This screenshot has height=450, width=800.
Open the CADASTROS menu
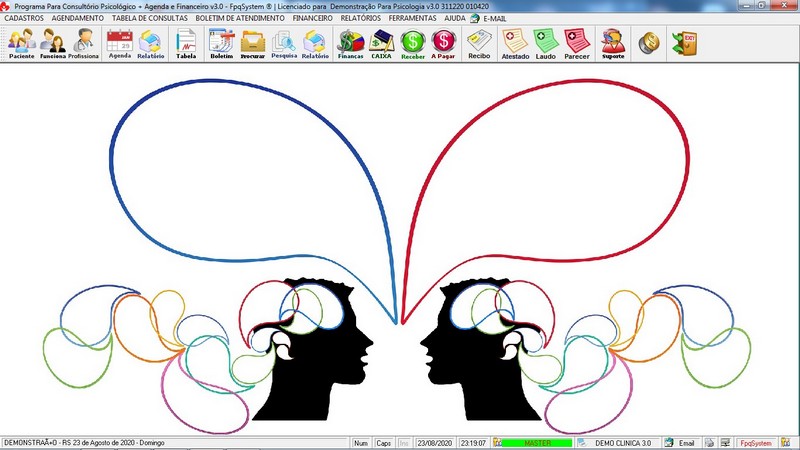[x=24, y=18]
